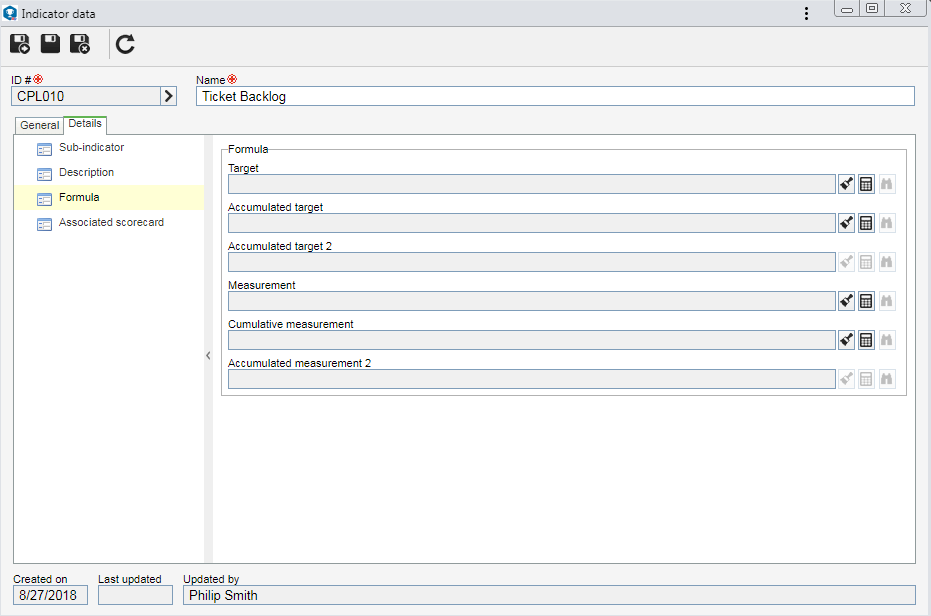This screenshot has width=931, height=616.
Task: Open the Target formula calculator
Action: click(x=866, y=184)
